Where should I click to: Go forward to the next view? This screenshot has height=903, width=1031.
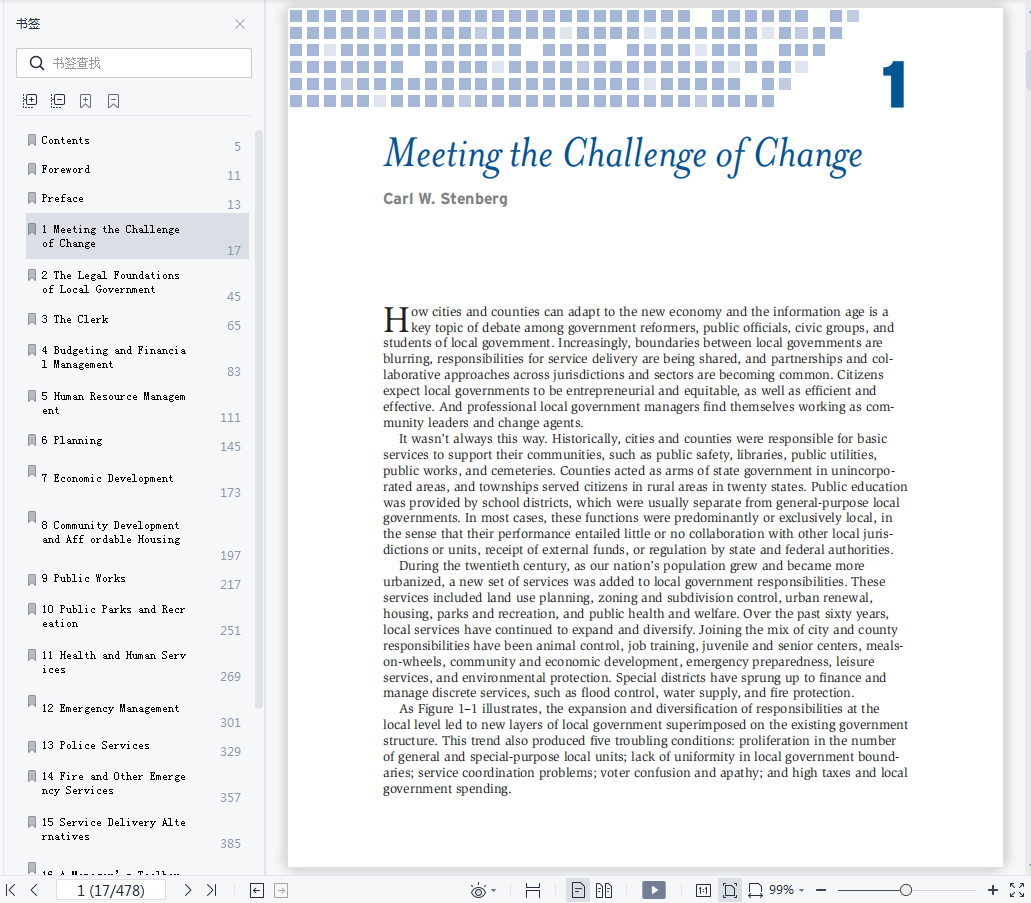point(281,891)
